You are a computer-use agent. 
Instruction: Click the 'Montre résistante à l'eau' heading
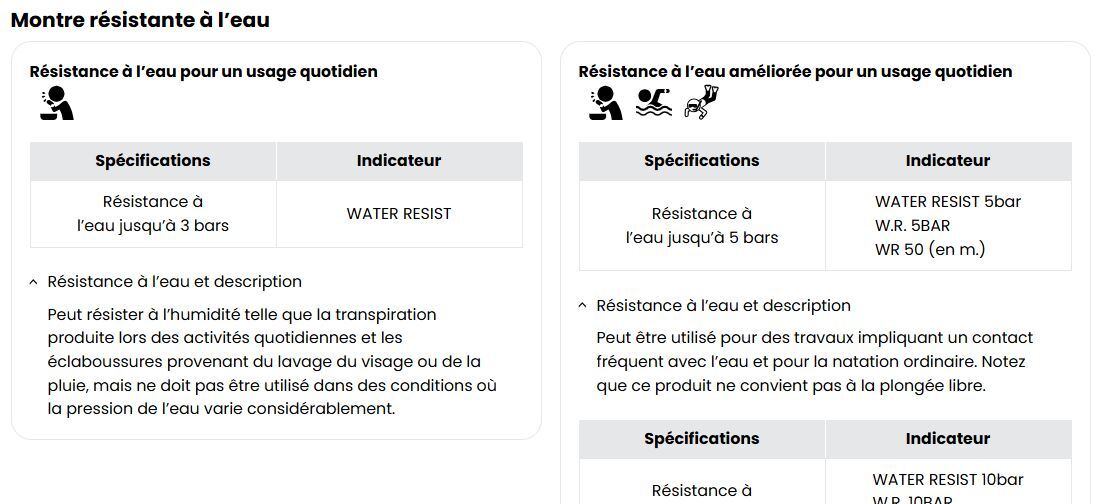click(x=140, y=20)
